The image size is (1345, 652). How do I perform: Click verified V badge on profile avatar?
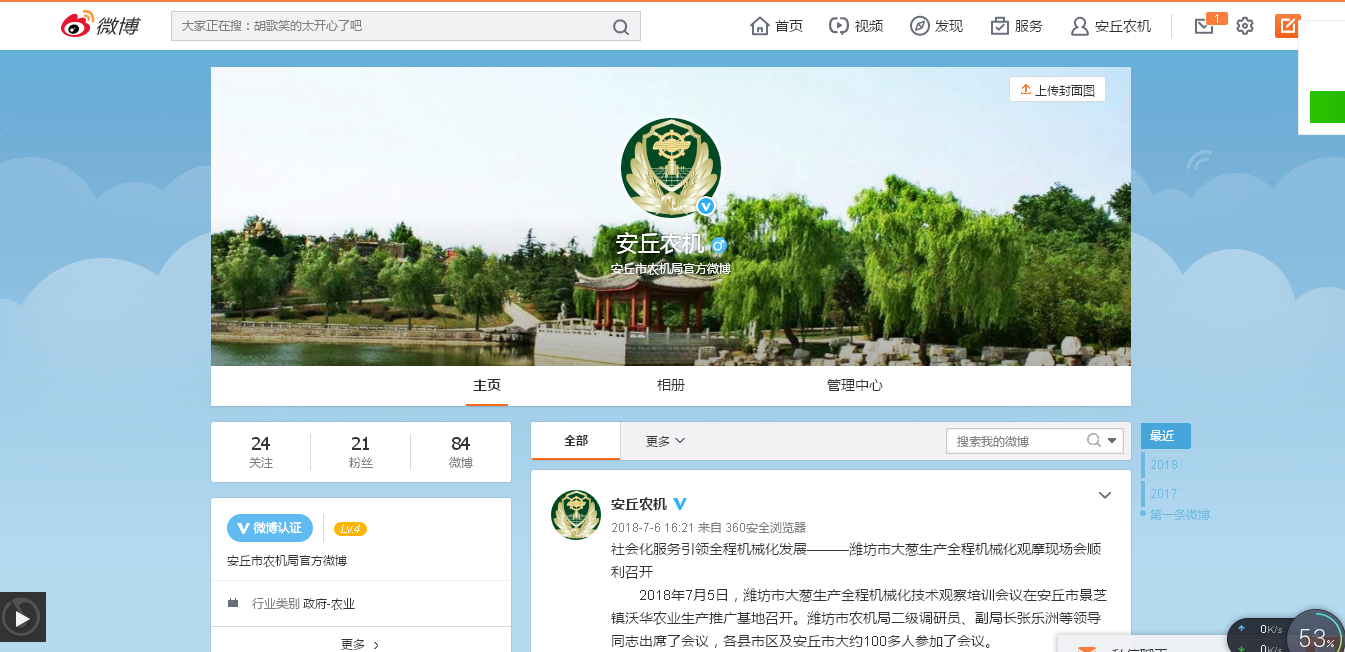(x=706, y=206)
